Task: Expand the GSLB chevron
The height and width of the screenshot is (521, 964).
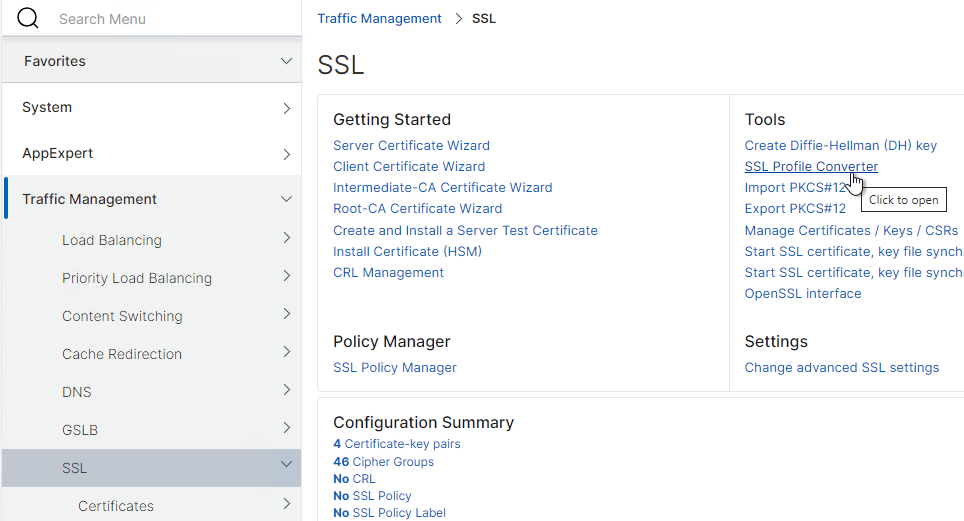Action: coord(286,428)
